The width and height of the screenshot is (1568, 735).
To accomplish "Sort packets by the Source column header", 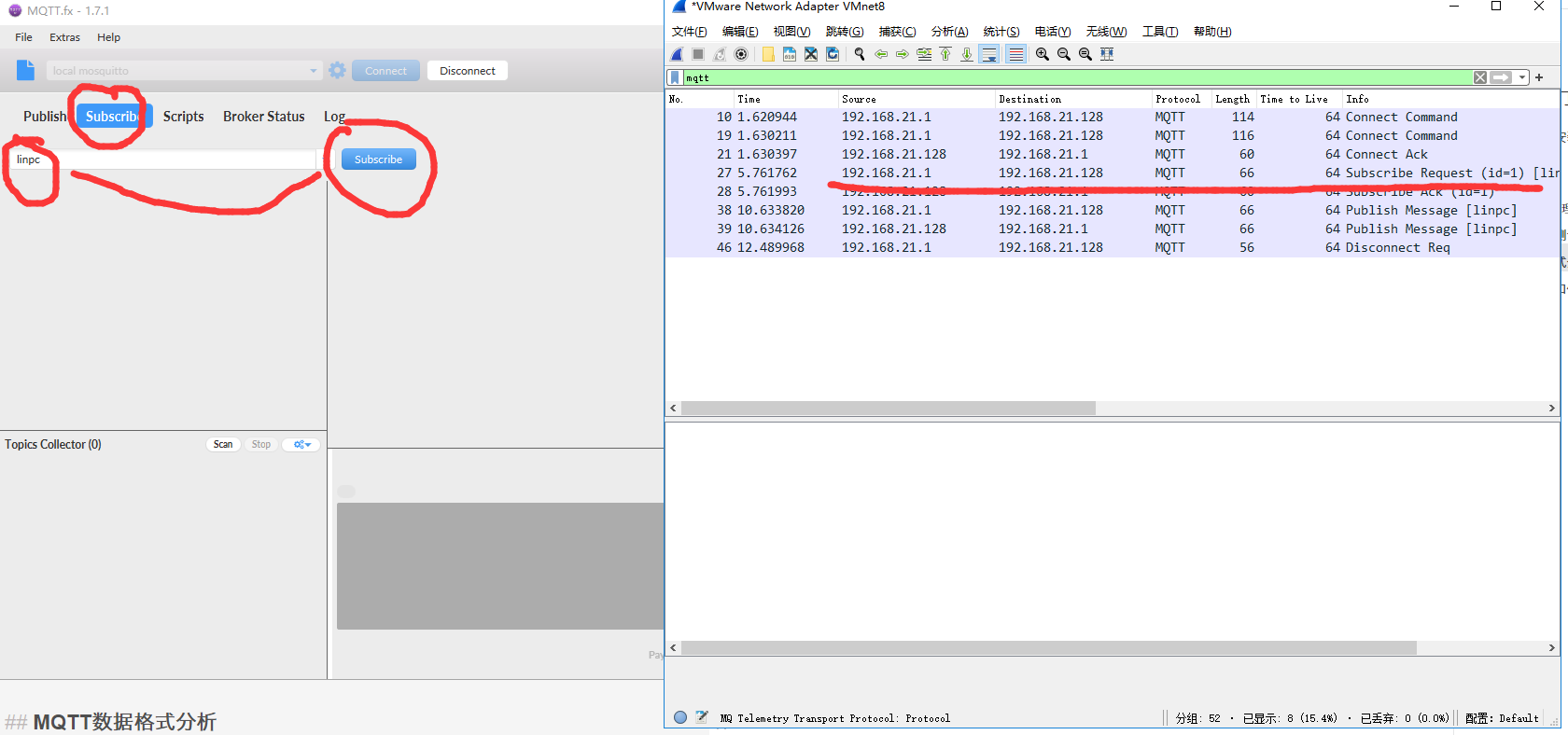I will 916,99.
